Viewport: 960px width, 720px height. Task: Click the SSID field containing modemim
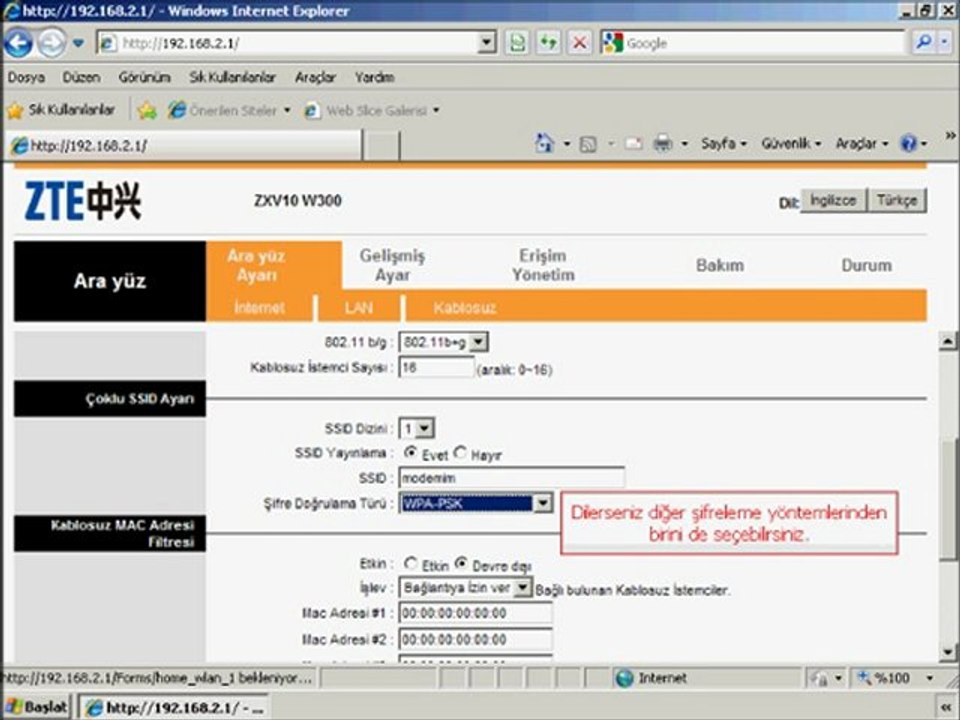(512, 478)
